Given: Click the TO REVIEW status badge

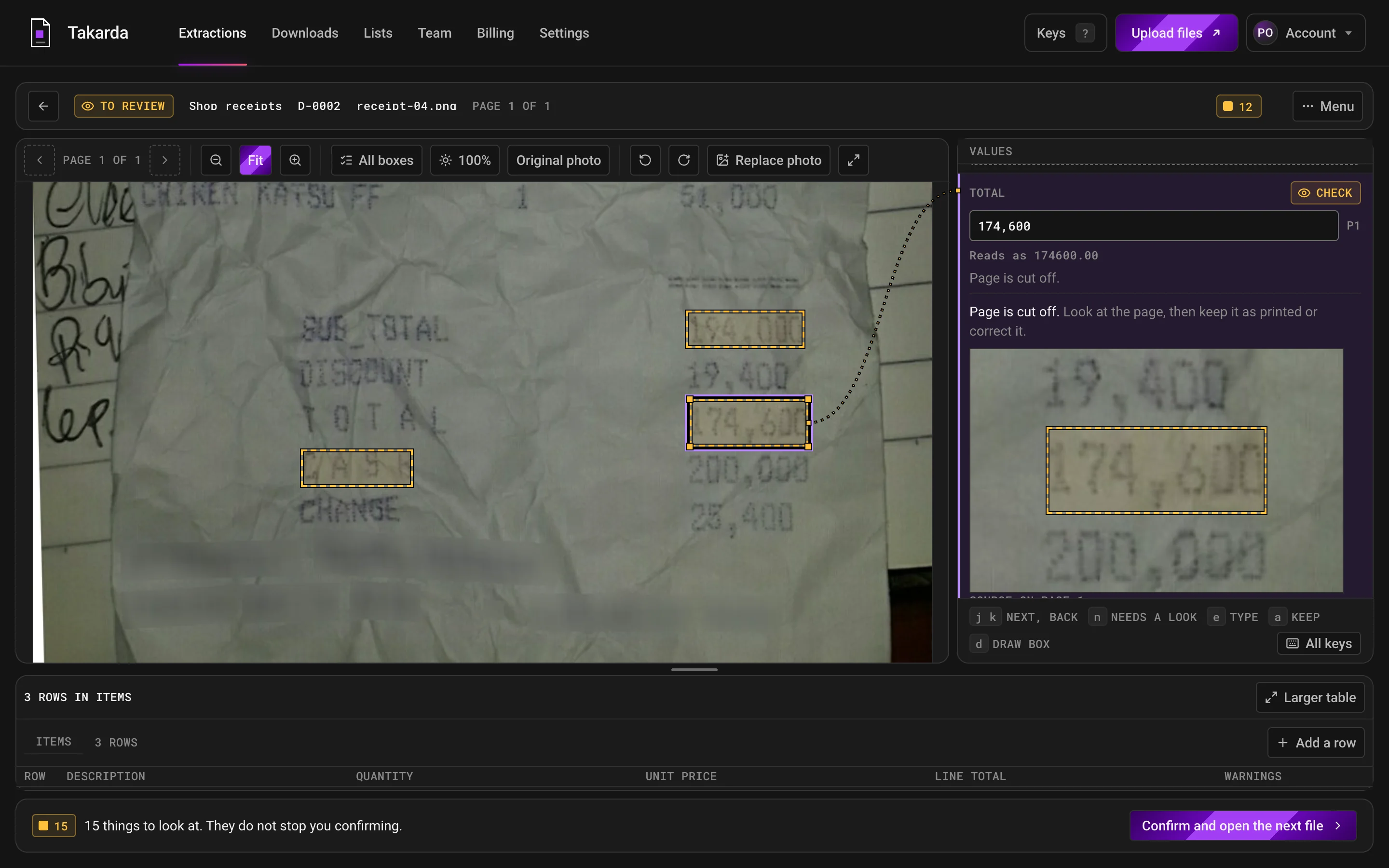Looking at the screenshot, I should click(x=123, y=106).
